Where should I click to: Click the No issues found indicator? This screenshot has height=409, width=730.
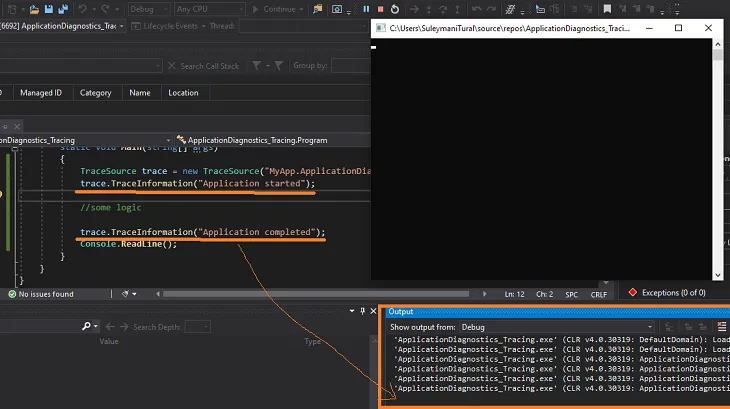click(41, 294)
